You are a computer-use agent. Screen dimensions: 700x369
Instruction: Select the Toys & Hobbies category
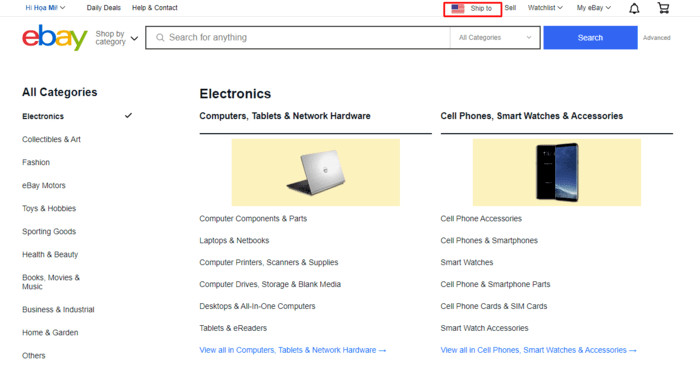coord(49,208)
